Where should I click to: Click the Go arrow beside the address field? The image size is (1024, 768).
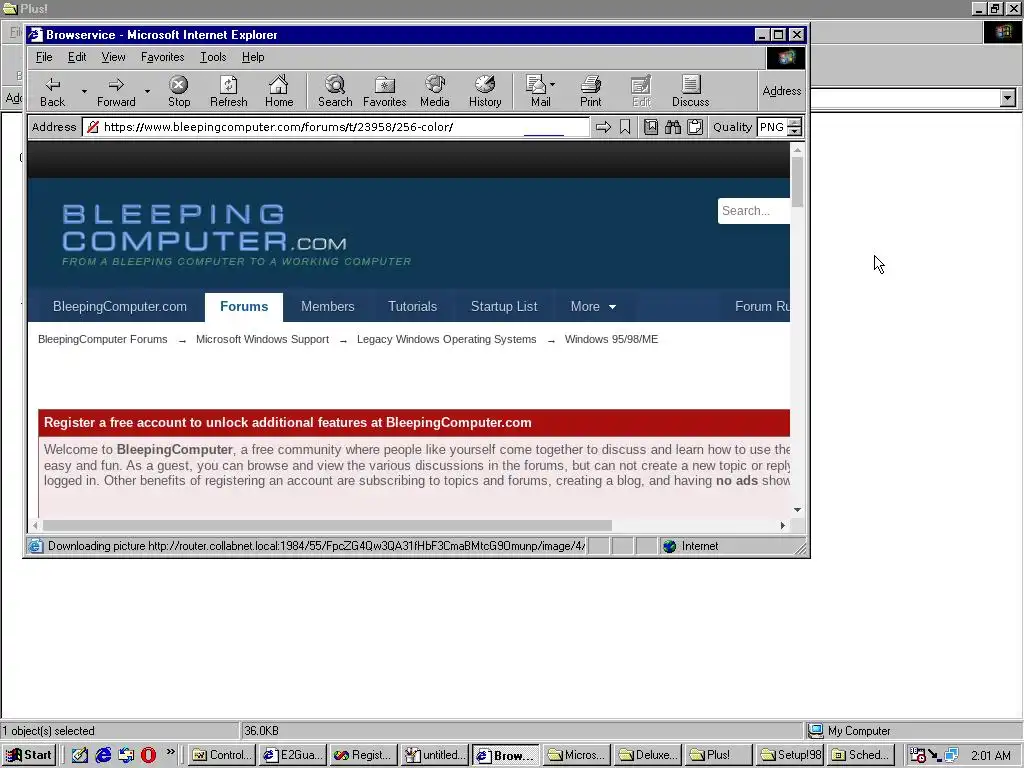(x=603, y=127)
